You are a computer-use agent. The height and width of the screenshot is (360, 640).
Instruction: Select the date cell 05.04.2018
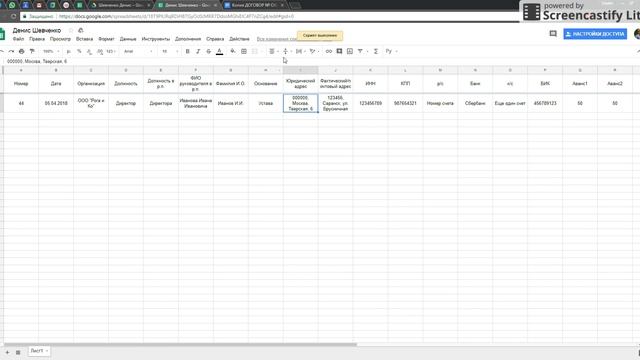click(x=56, y=103)
